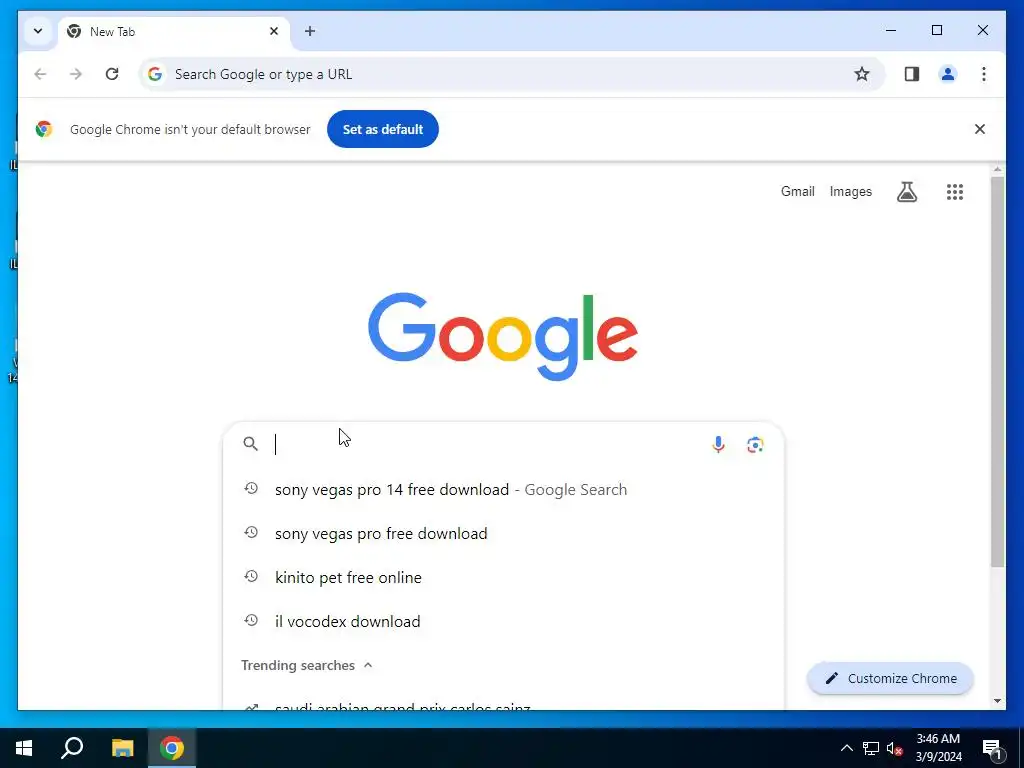This screenshot has height=768, width=1024.
Task: Open a new tab with the plus button
Action: pos(310,31)
